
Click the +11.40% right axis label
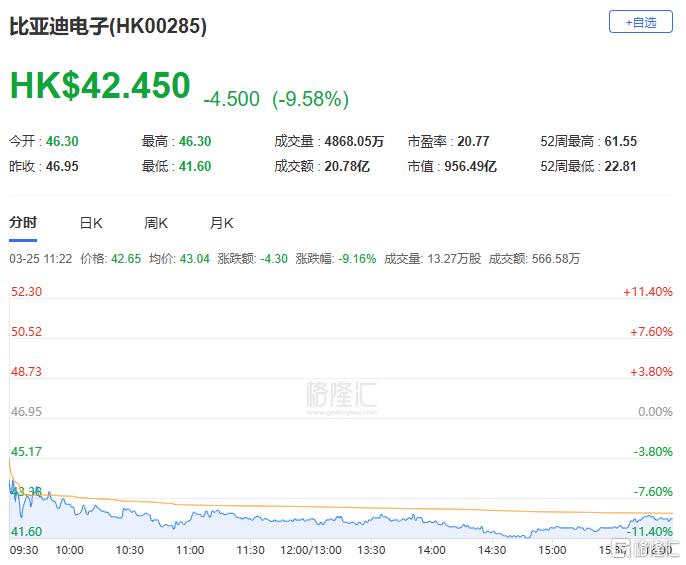(648, 291)
